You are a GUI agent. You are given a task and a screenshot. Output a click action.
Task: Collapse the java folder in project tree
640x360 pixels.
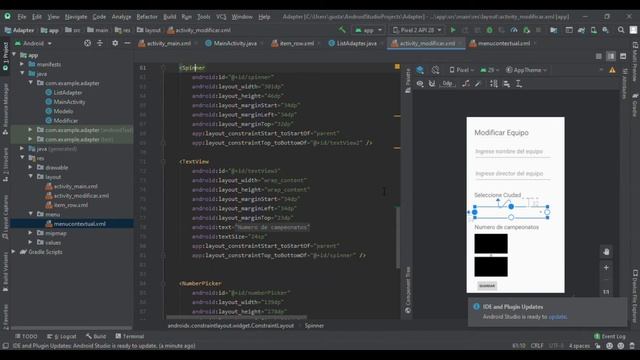[22, 73]
